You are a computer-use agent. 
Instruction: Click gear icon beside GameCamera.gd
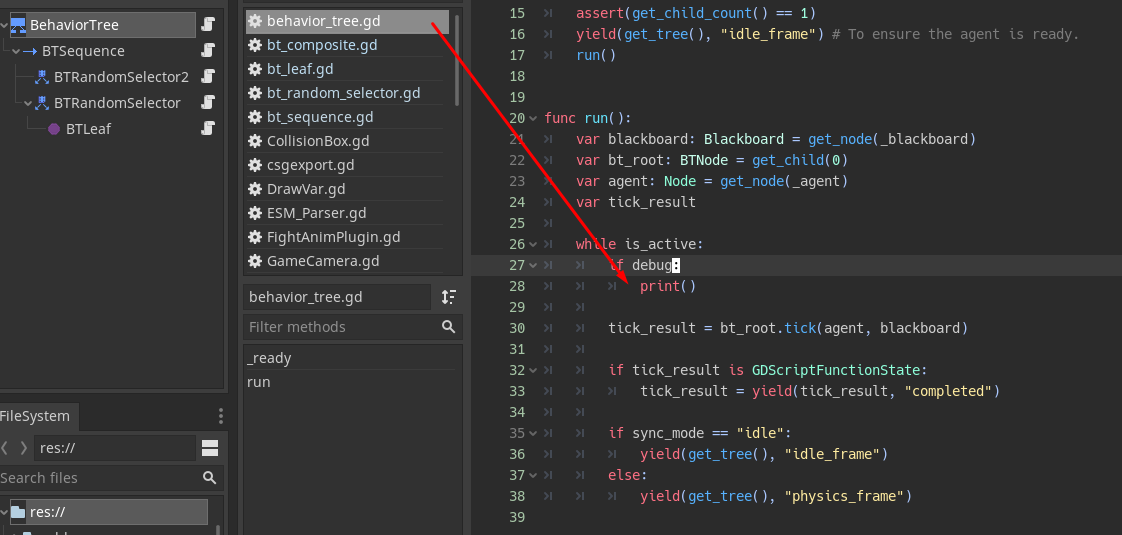pyautogui.click(x=255, y=261)
